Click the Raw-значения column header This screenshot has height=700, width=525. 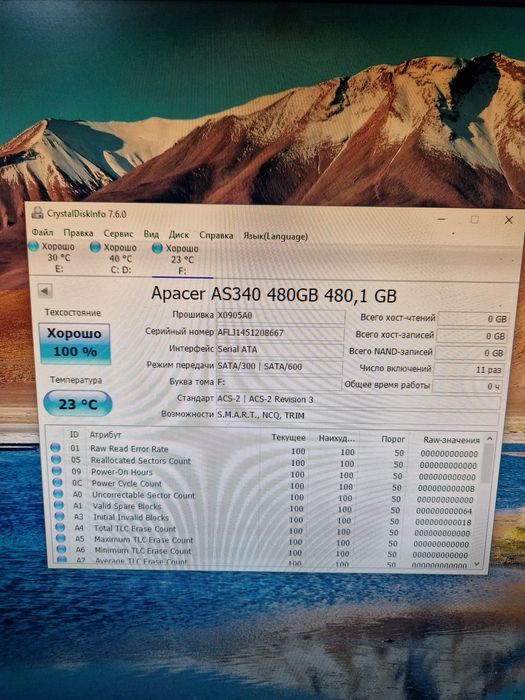451,440
